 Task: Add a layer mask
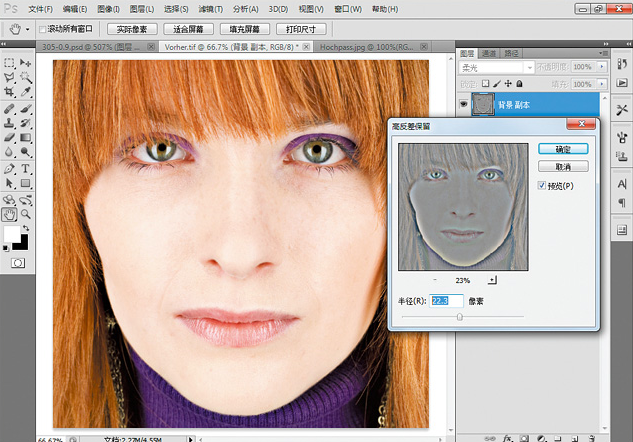tap(524, 438)
